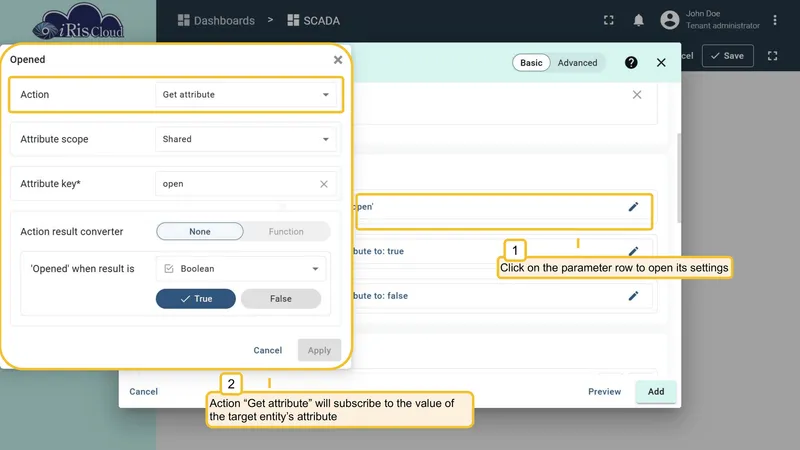The width and height of the screenshot is (800, 450).
Task: Open the Attribute scope Shared dropdown
Action: [x=245, y=139]
